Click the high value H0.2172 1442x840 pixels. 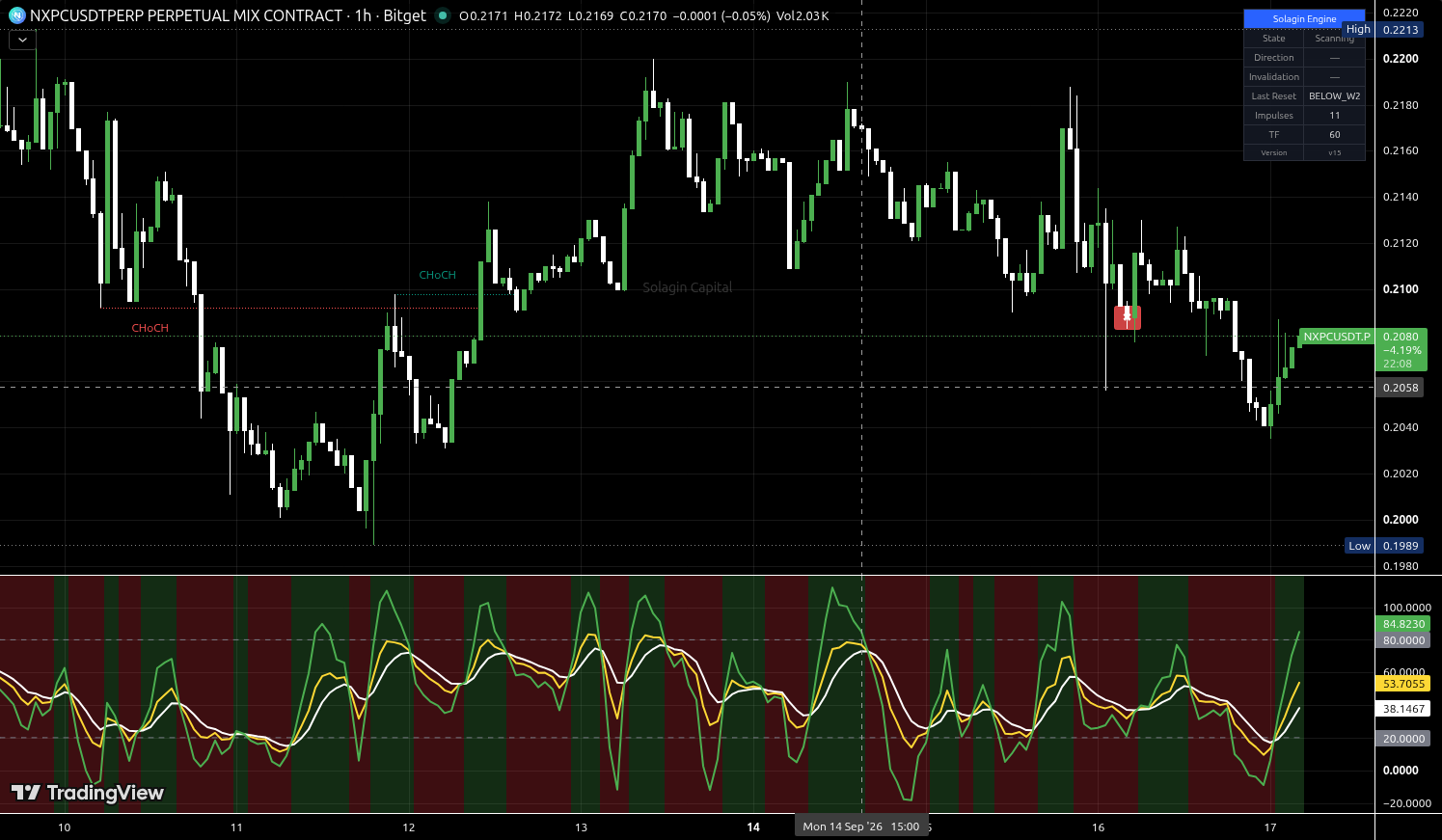pos(540,16)
